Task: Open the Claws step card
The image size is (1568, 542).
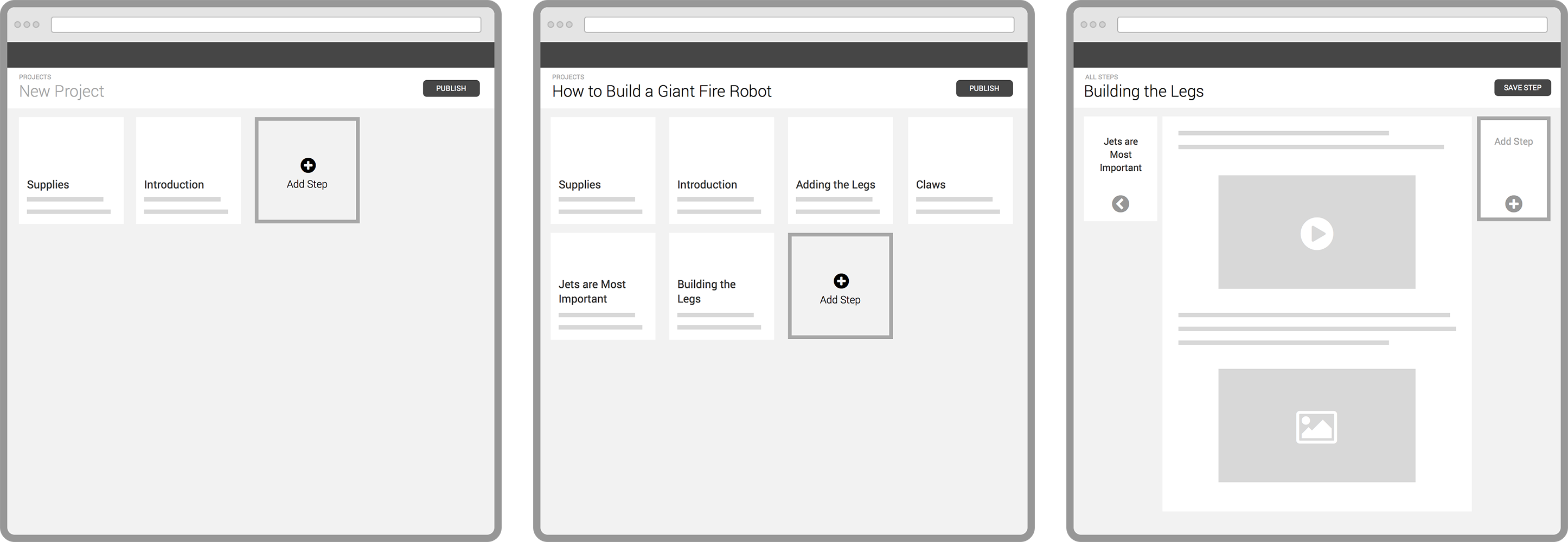Action: [961, 170]
